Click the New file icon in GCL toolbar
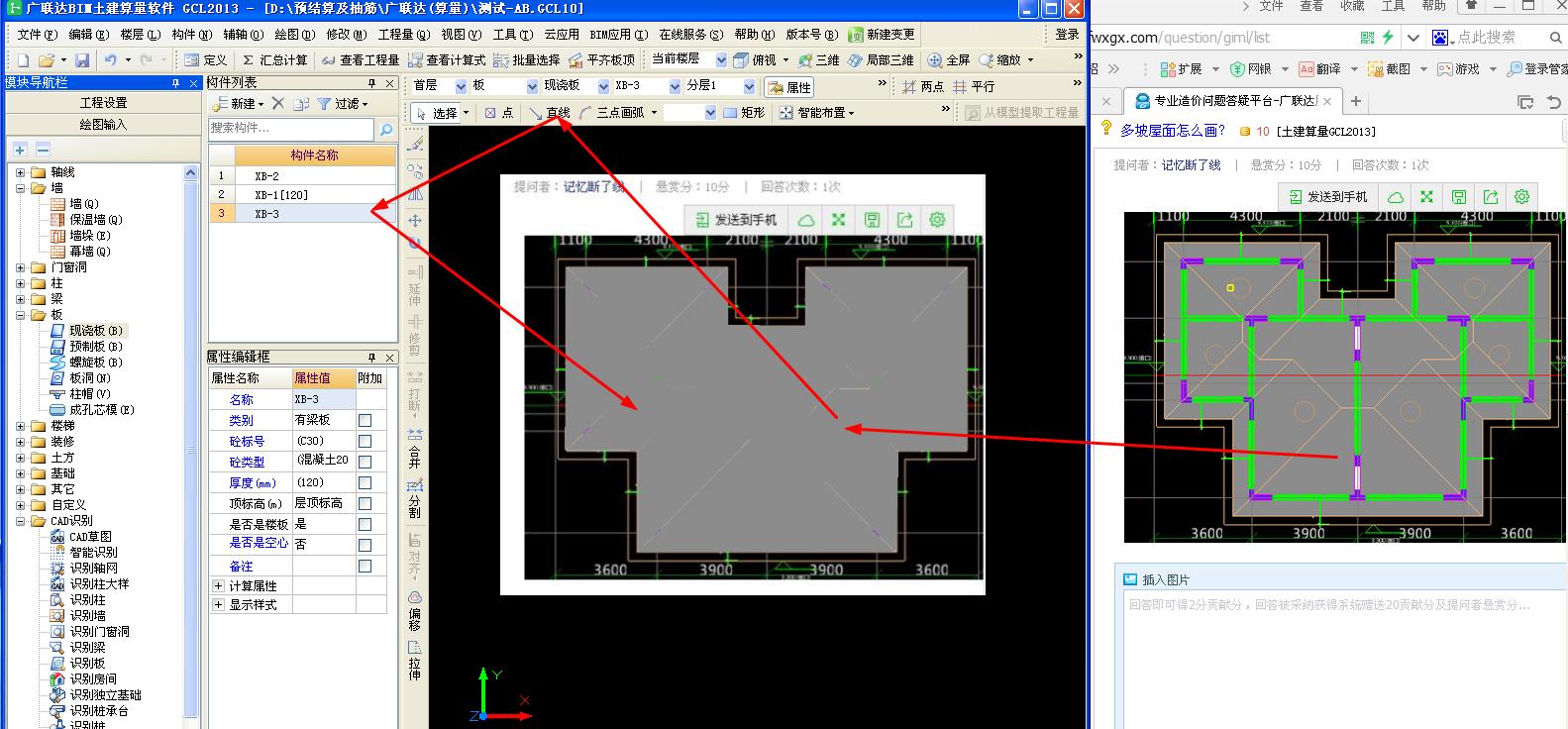This screenshot has width=1568, height=729. pyautogui.click(x=24, y=60)
